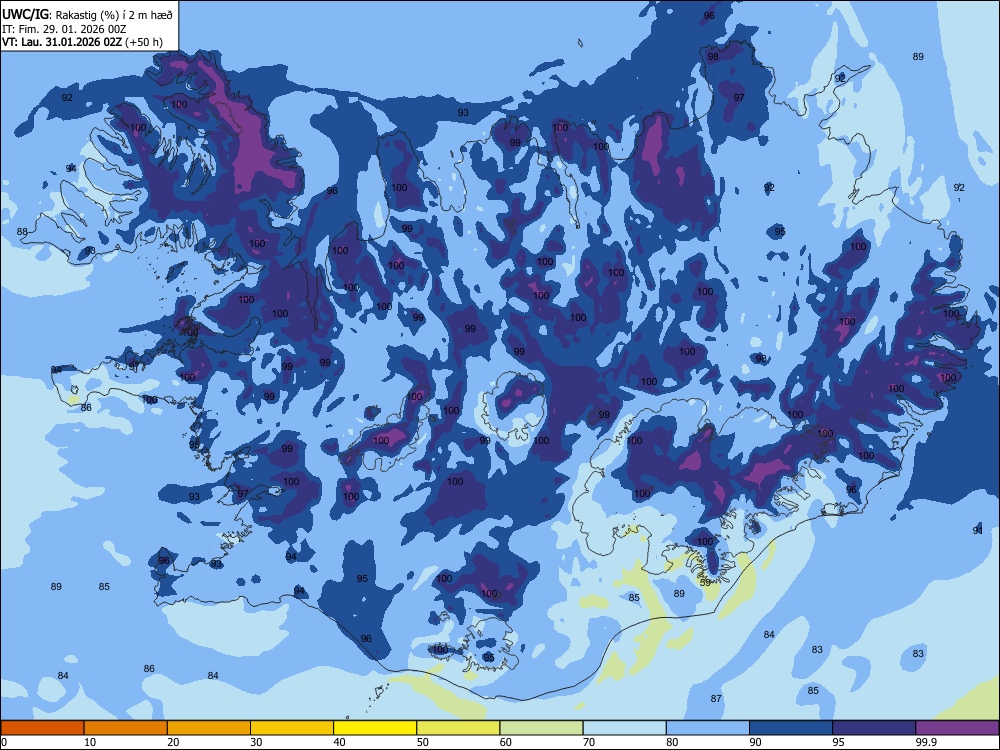Screen dimensions: 1000x750
Task: Click the medium blue 80–90 legend swatch
Action: [708, 728]
